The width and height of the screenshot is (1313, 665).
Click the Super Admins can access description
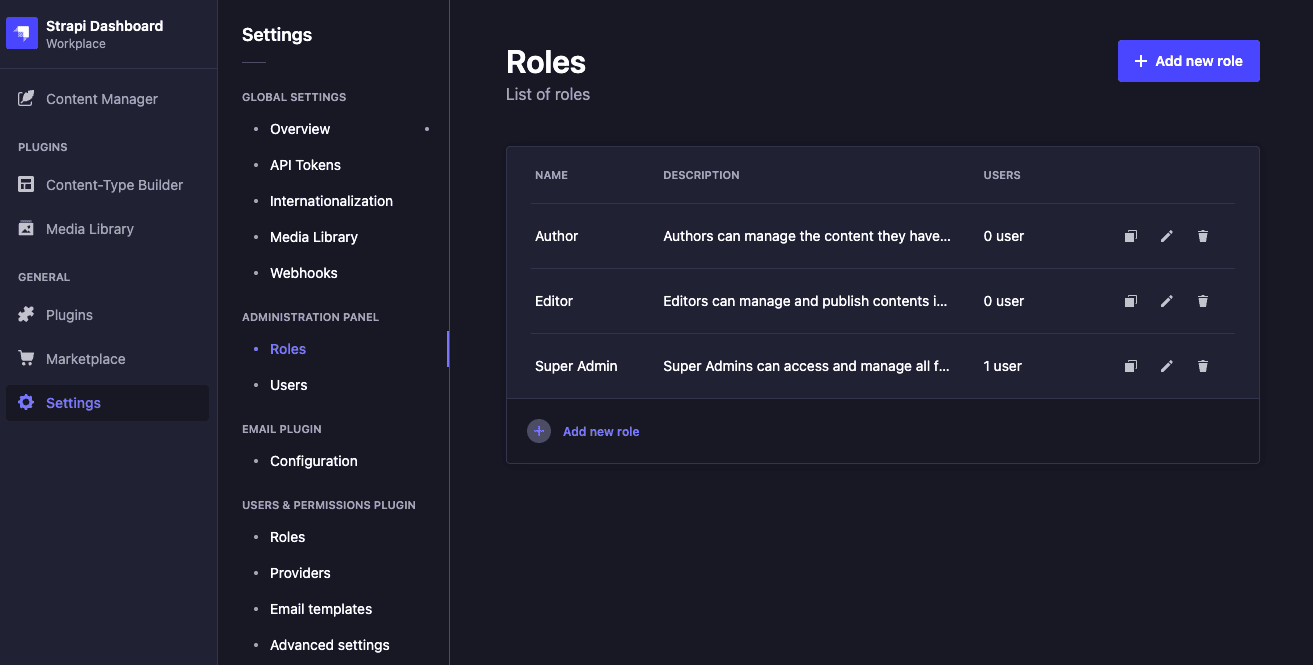pyautogui.click(x=807, y=366)
